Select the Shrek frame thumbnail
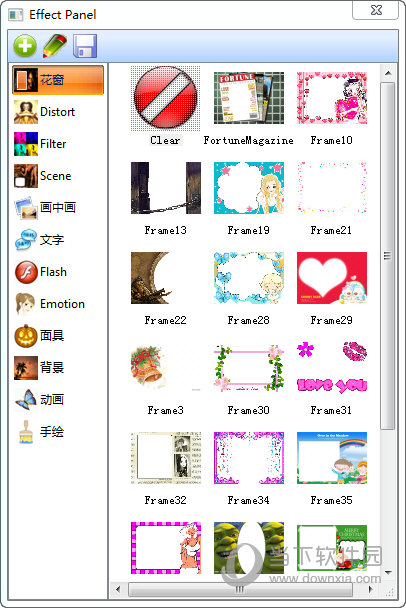 point(249,548)
